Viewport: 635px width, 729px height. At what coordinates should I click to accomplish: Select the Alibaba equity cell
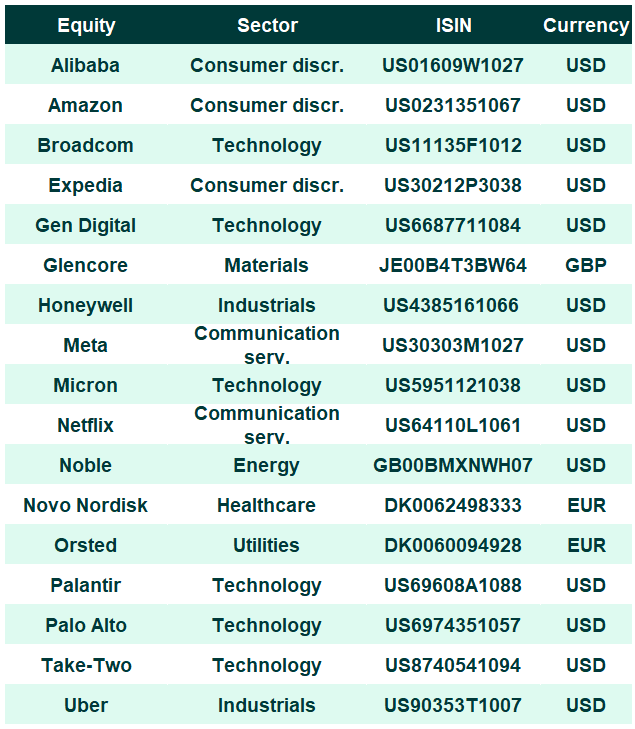coord(86,65)
